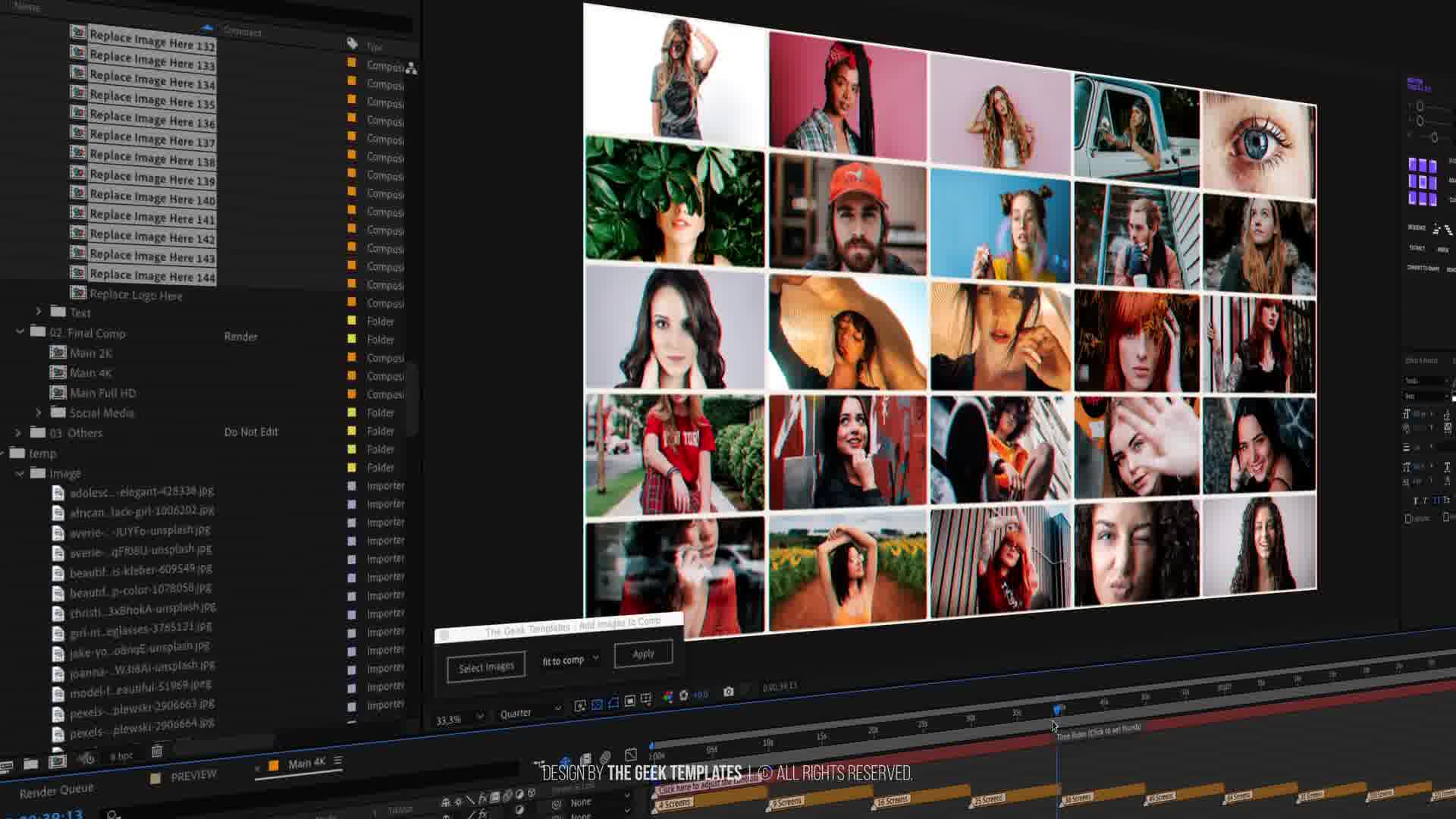Click the 4 Screens timeline marker
This screenshot has height=819, width=1456.
[673, 803]
